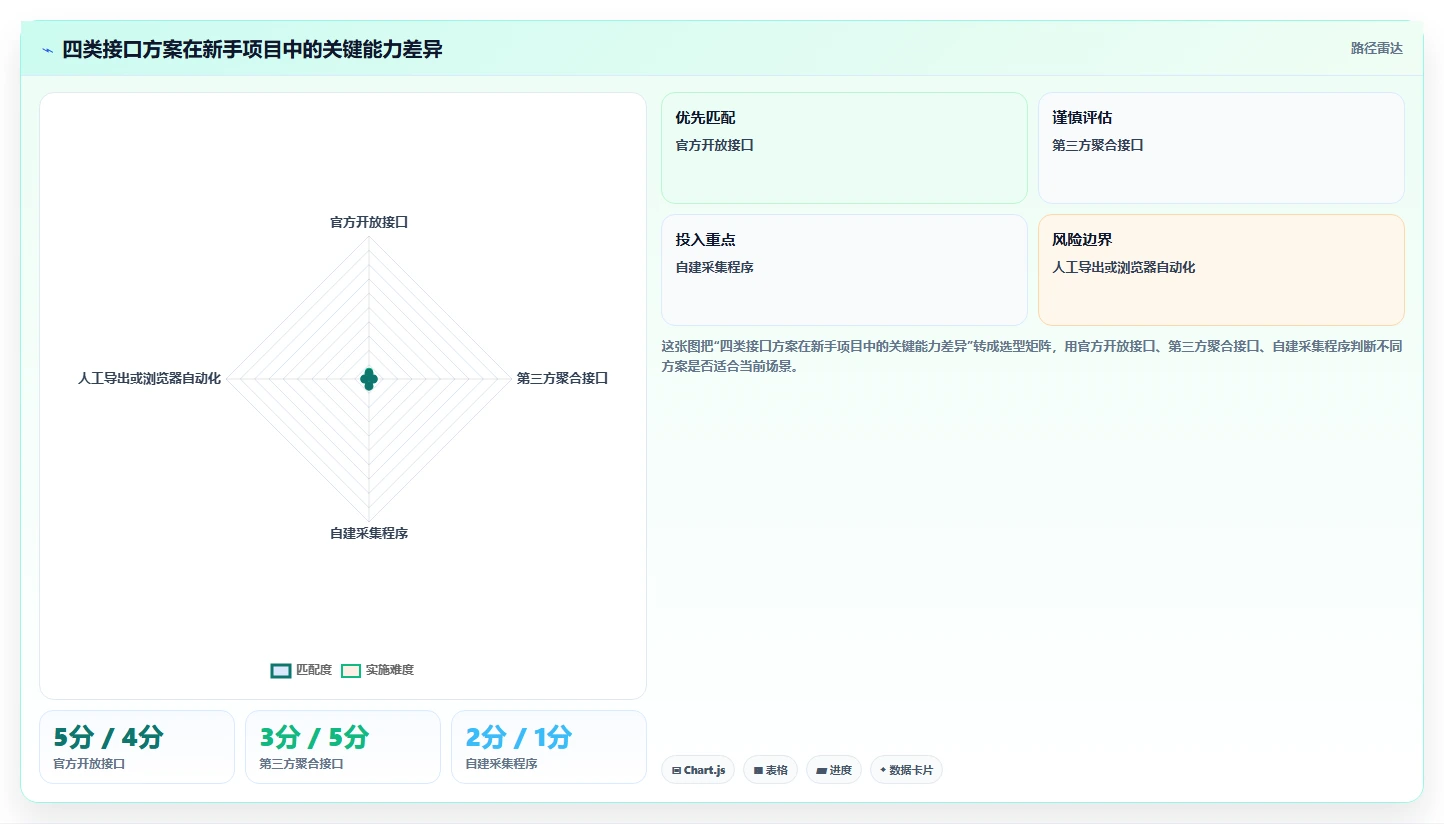Open the 风险边界 card
Viewport: 1444px width, 824px height.
pyautogui.click(x=1221, y=270)
